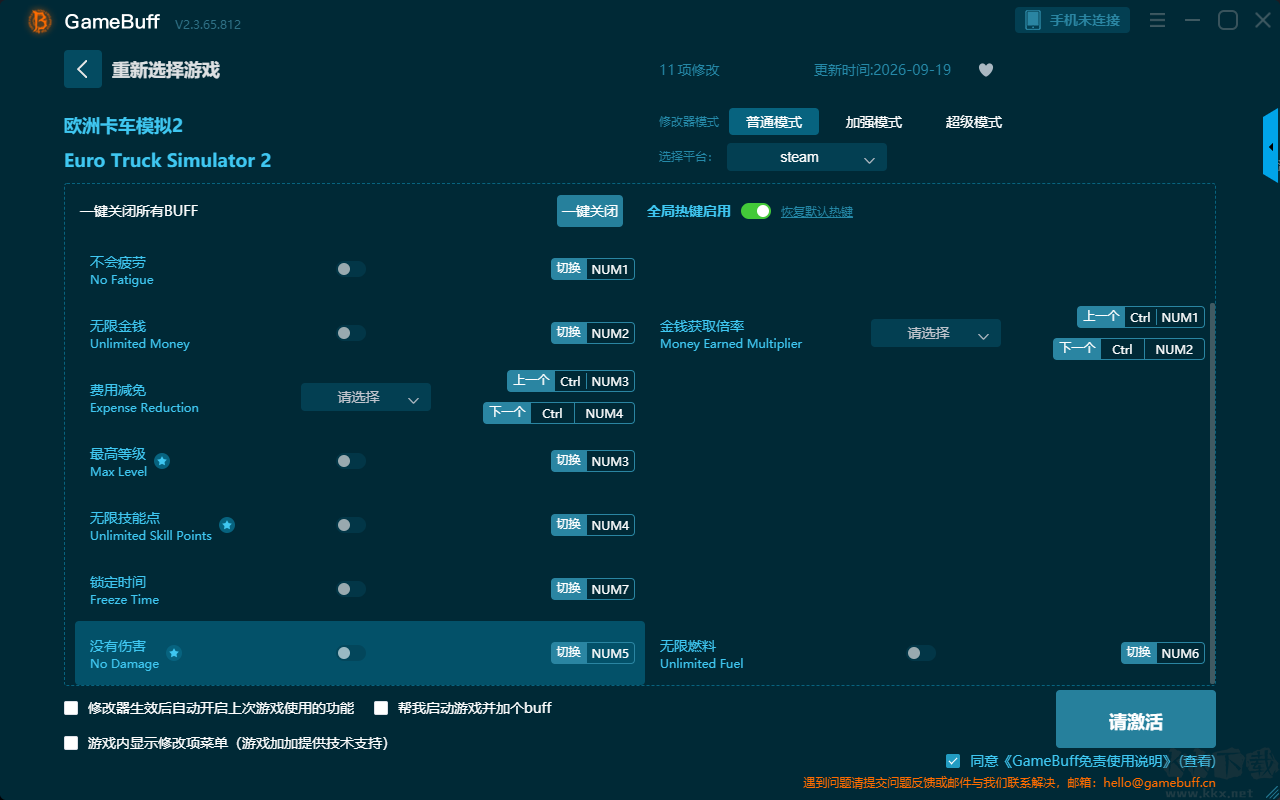Viewport: 1280px width, 800px height.
Task: Favorite this game with the heart icon
Action: pyautogui.click(x=986, y=70)
